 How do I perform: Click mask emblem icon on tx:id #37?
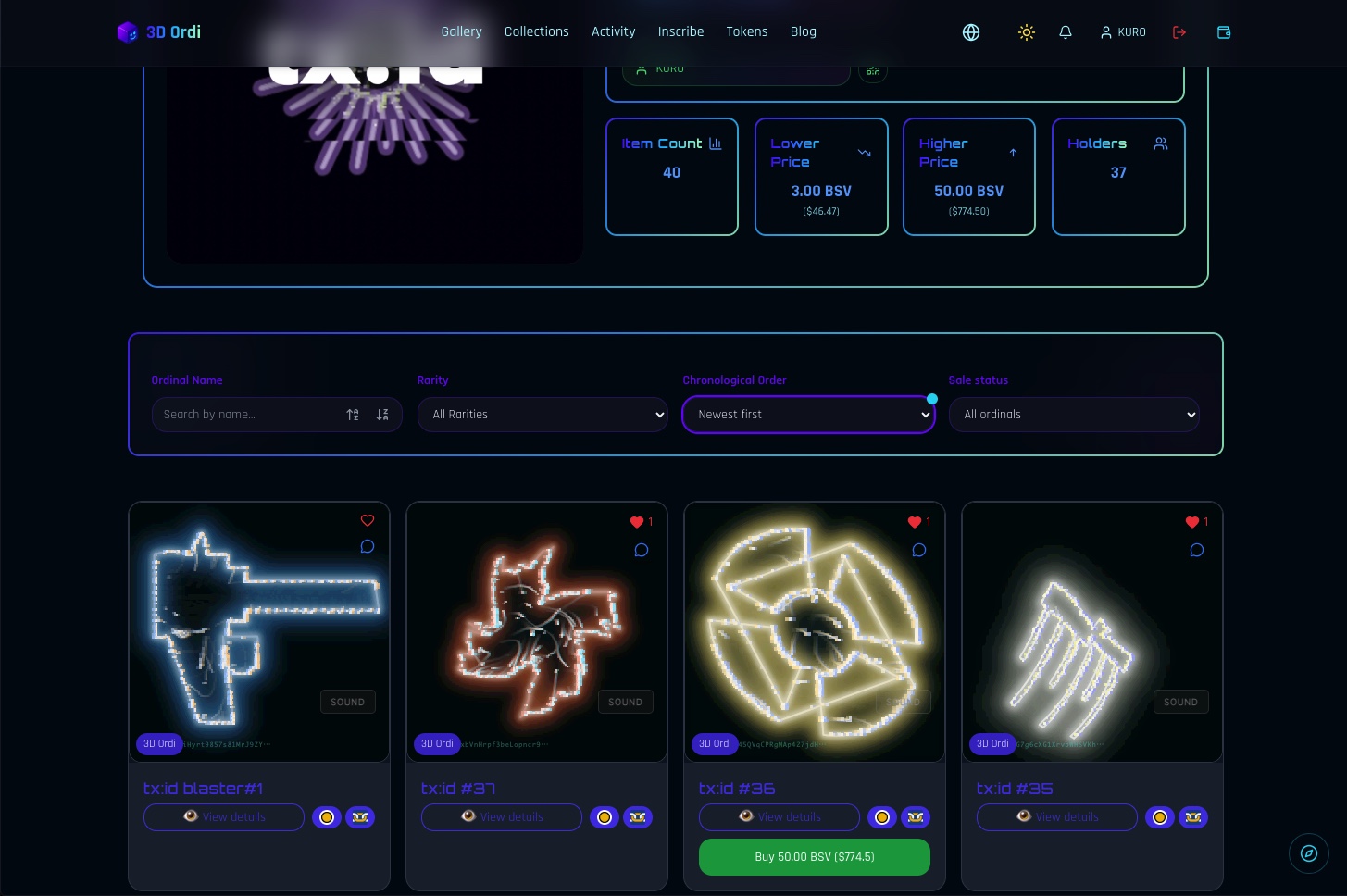(638, 817)
